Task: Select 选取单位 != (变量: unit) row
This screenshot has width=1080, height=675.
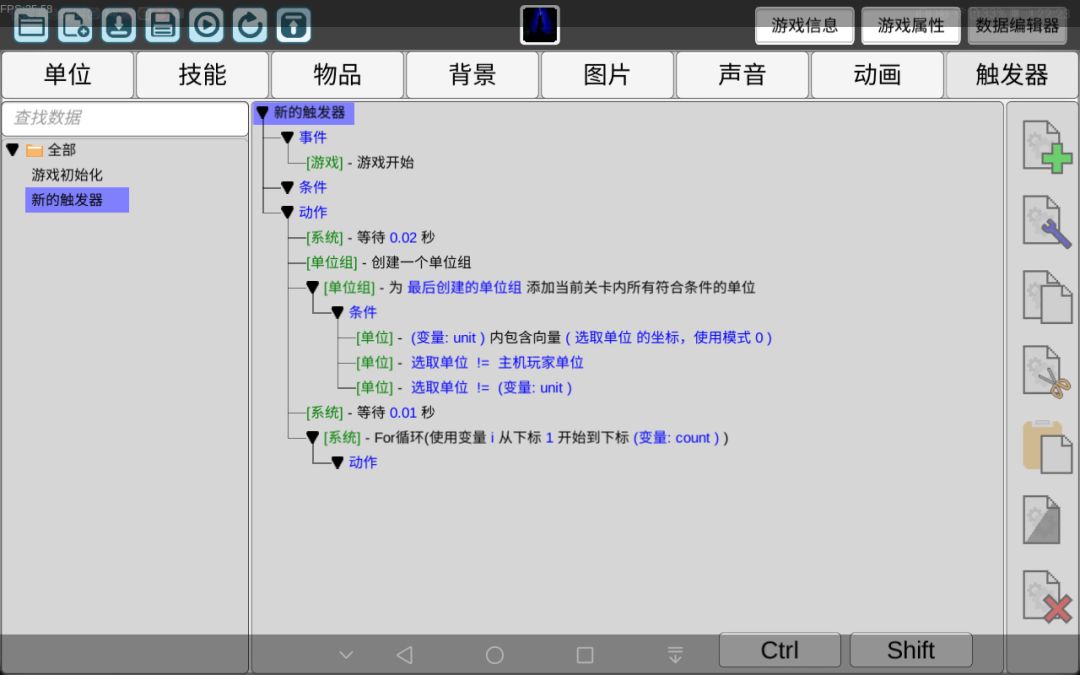Action: (464, 387)
